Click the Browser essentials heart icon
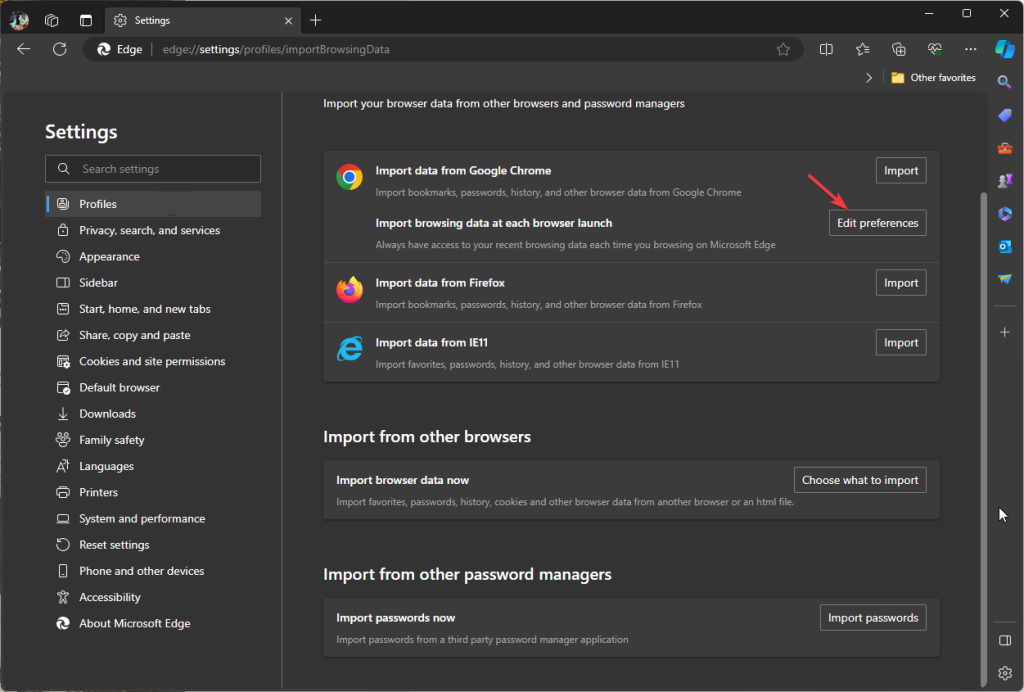1024x692 pixels. click(x=934, y=49)
